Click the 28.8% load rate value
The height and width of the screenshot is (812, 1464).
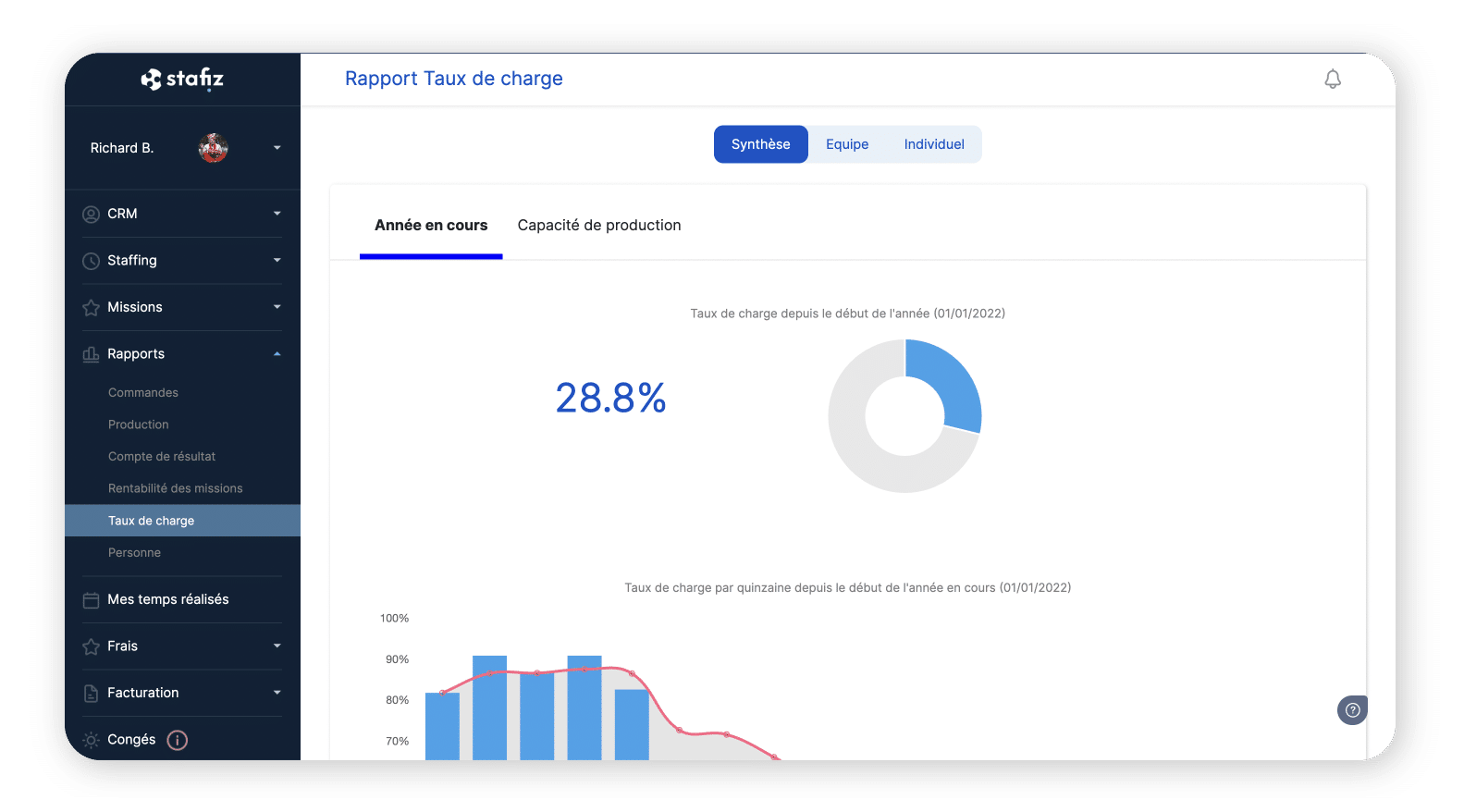(611, 399)
